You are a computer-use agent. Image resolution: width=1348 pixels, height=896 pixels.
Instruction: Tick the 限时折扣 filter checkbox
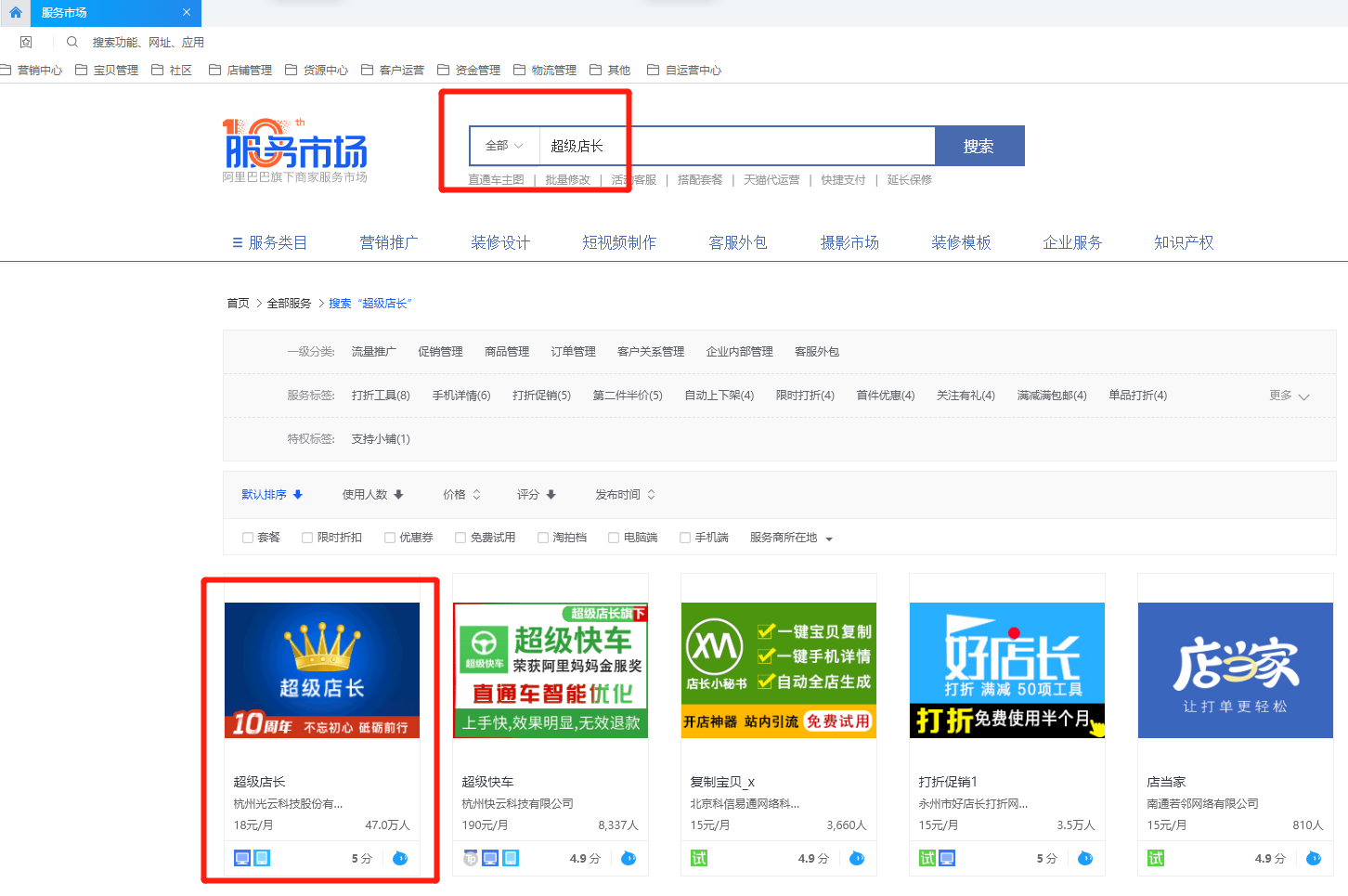307,538
